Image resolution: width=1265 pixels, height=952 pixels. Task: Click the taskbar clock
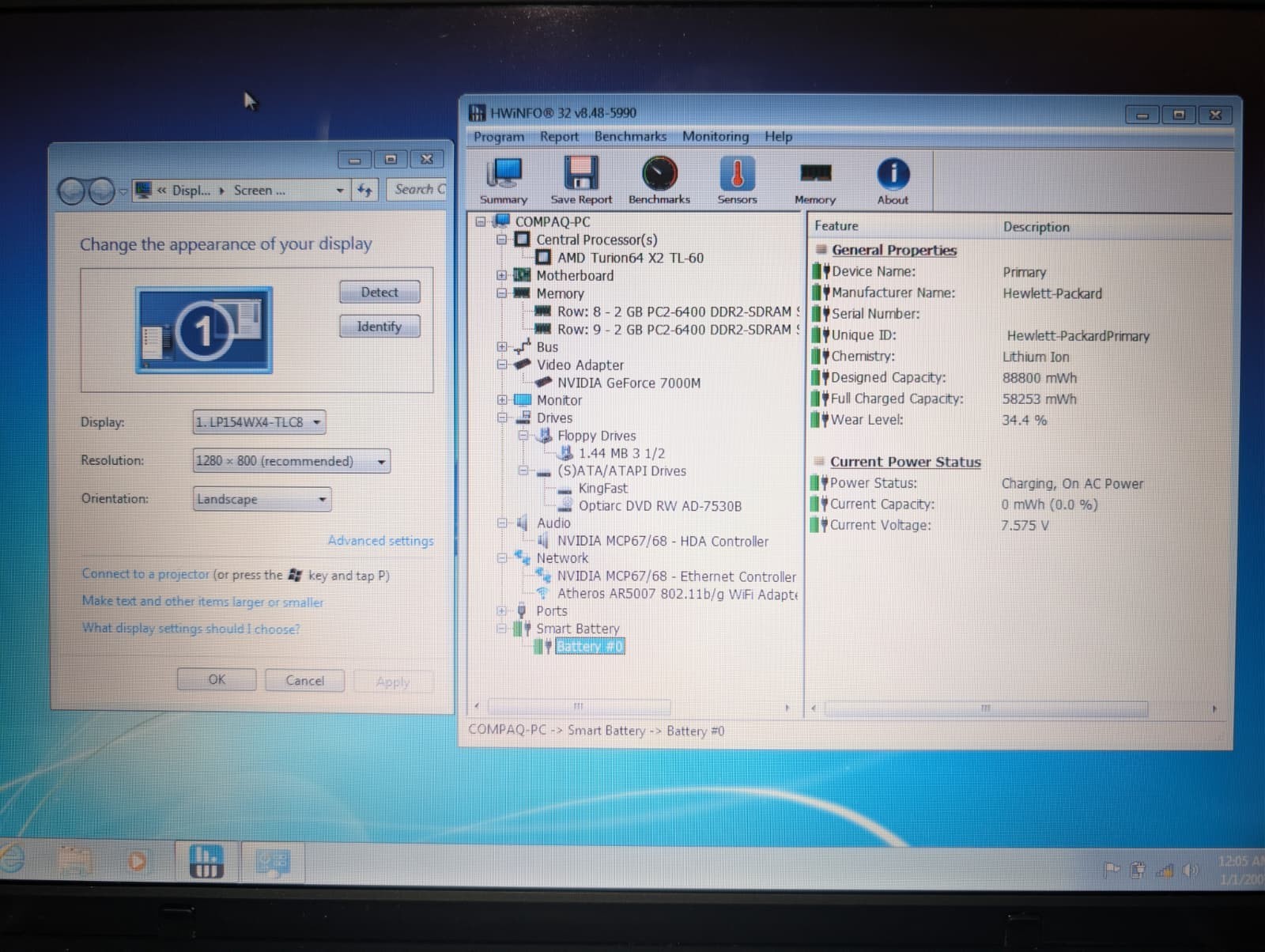coord(1240,871)
